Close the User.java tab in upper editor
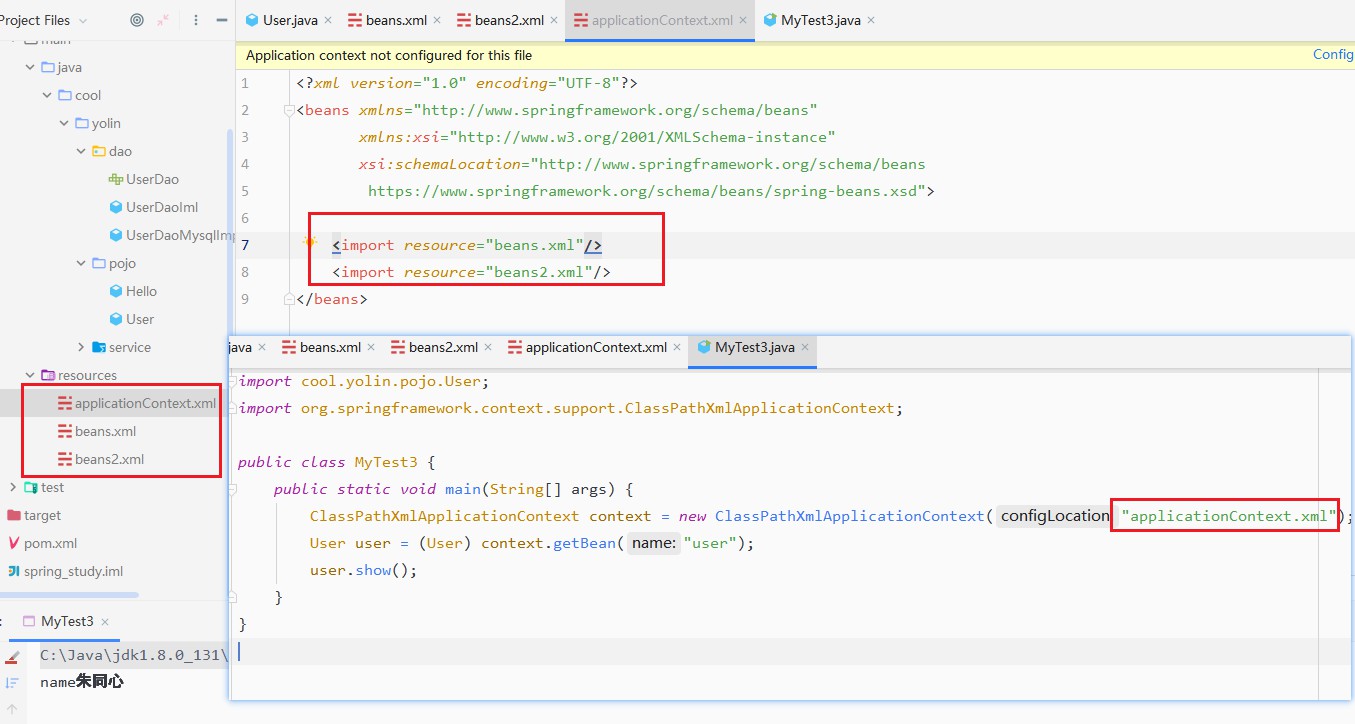Image resolution: width=1355 pixels, height=724 pixels. point(328,21)
